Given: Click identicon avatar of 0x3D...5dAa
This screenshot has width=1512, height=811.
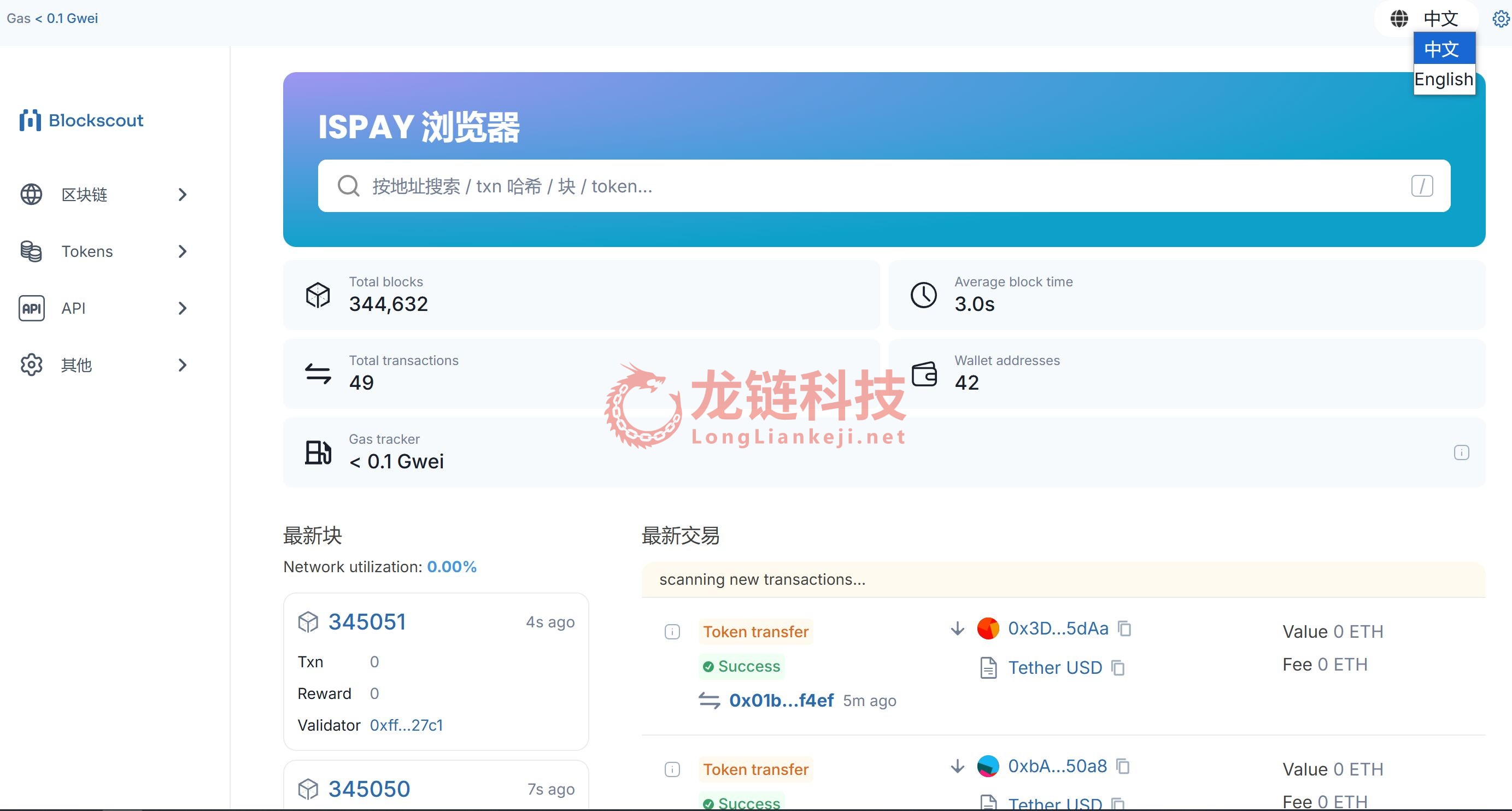Looking at the screenshot, I should coord(988,628).
